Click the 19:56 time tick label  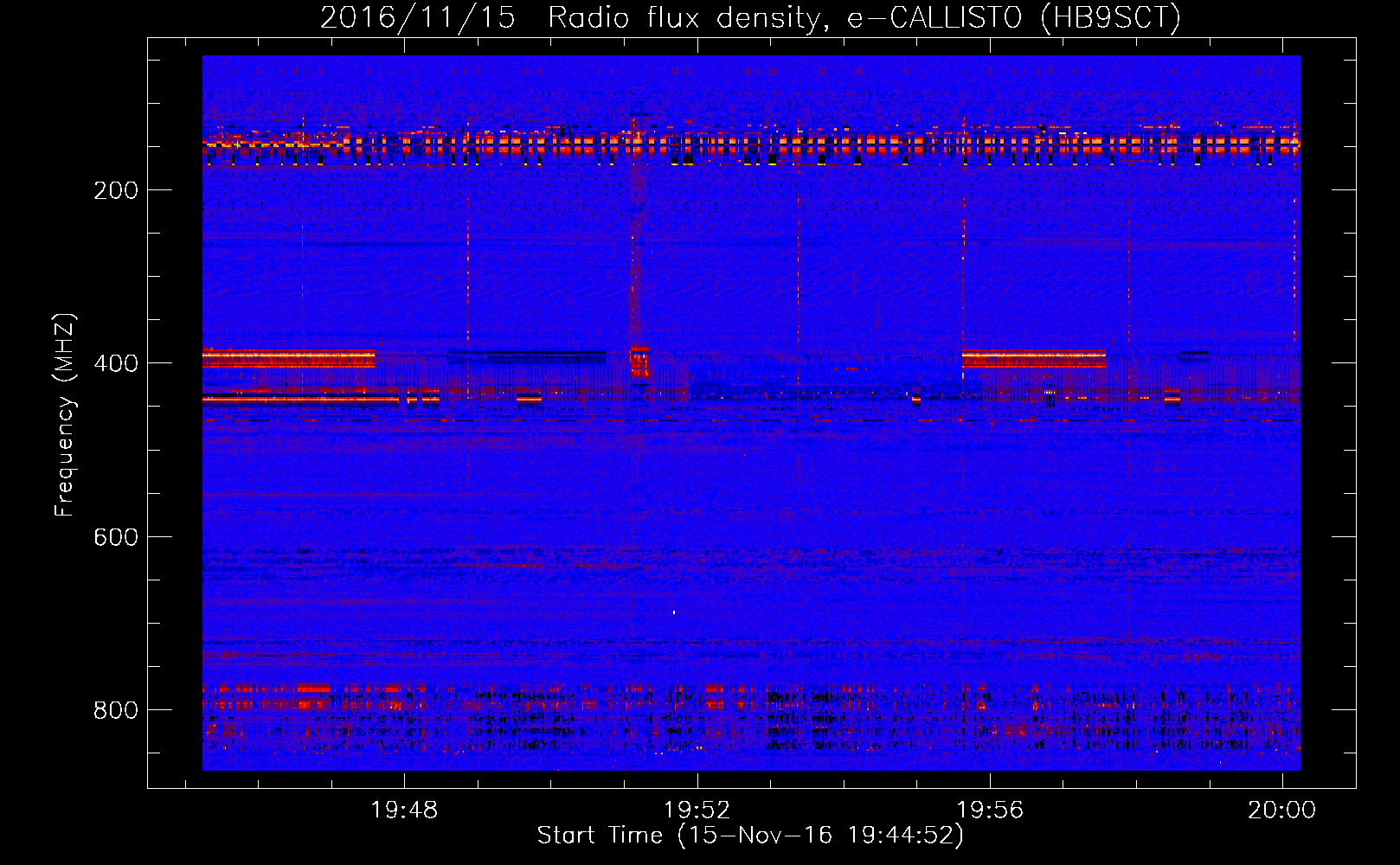[x=989, y=811]
